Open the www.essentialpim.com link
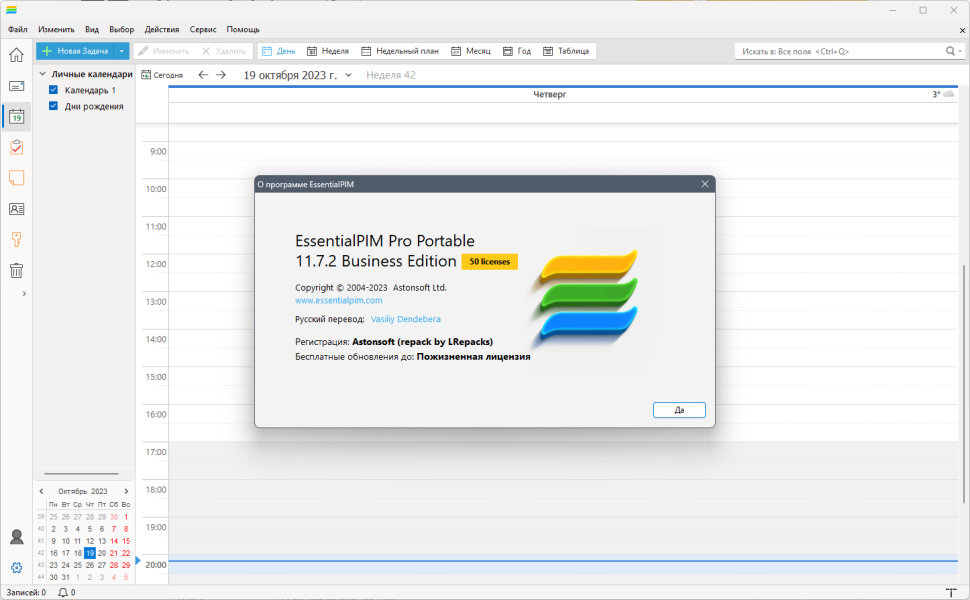 [x=338, y=300]
